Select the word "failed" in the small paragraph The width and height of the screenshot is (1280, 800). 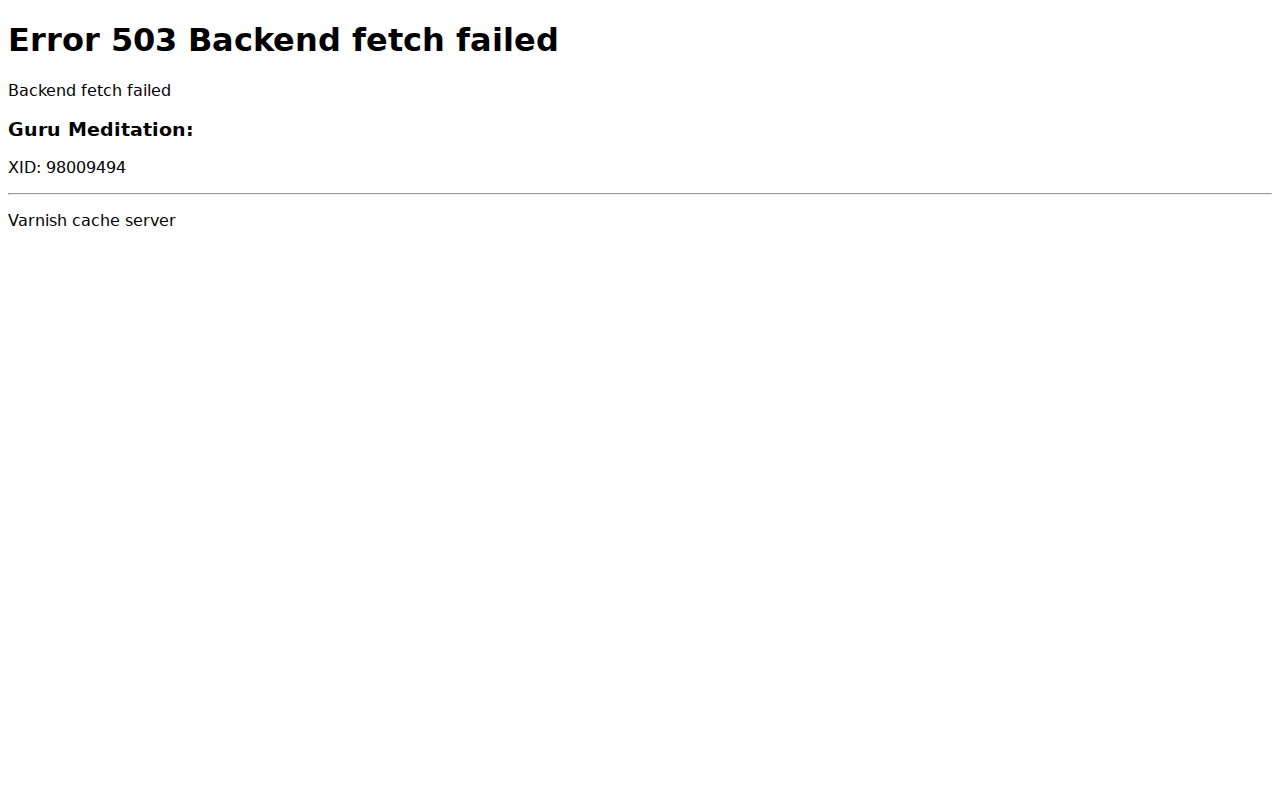pyautogui.click(x=149, y=90)
